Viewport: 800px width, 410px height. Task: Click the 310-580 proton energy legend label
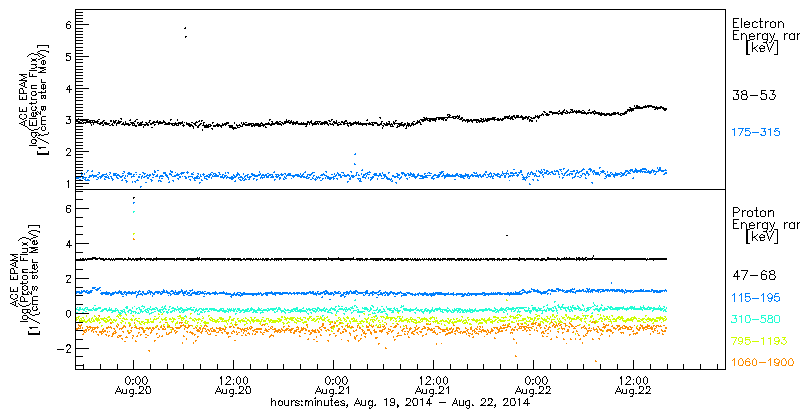[x=756, y=320]
